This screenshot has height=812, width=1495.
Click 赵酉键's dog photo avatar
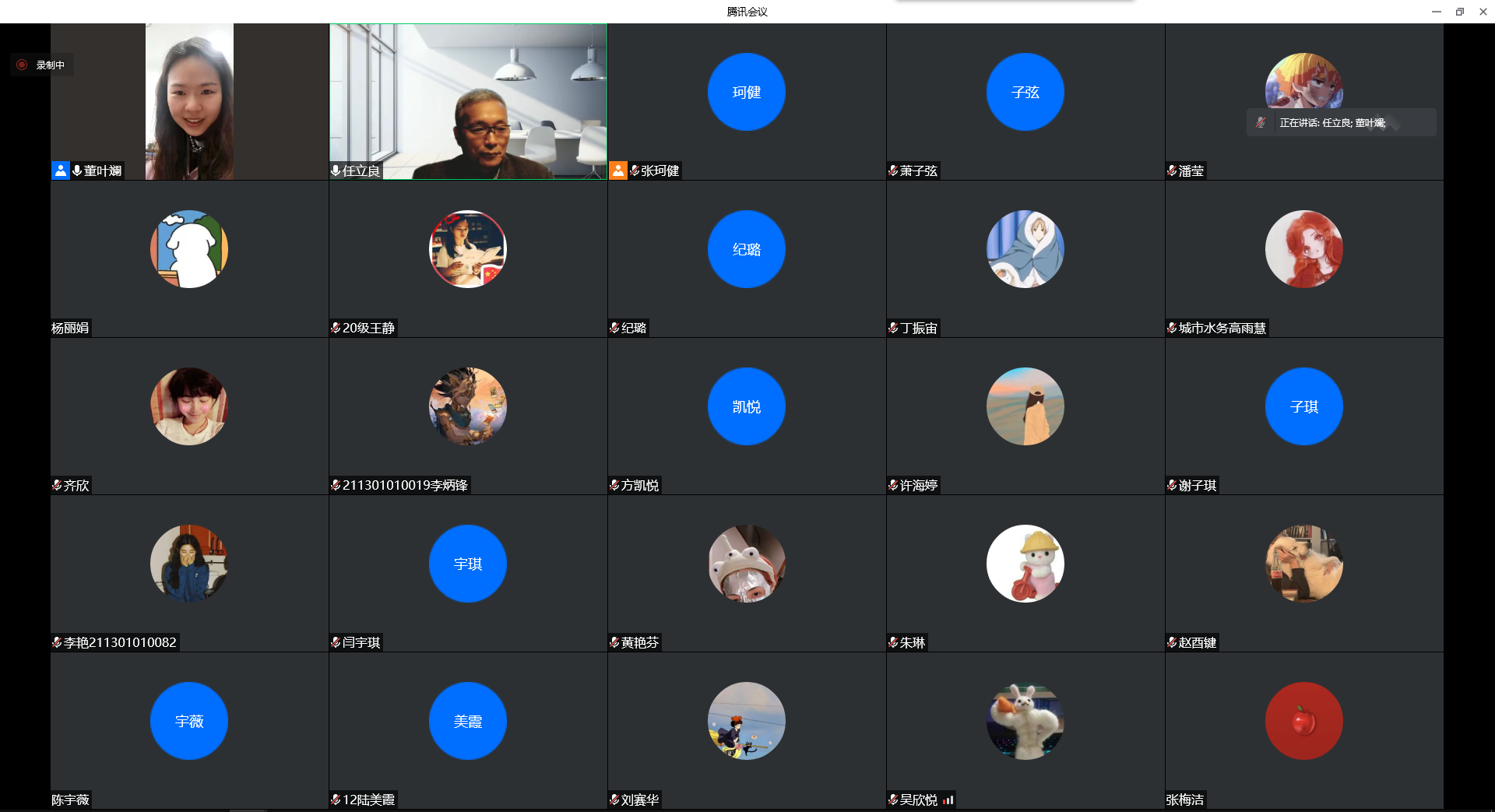click(x=1304, y=564)
